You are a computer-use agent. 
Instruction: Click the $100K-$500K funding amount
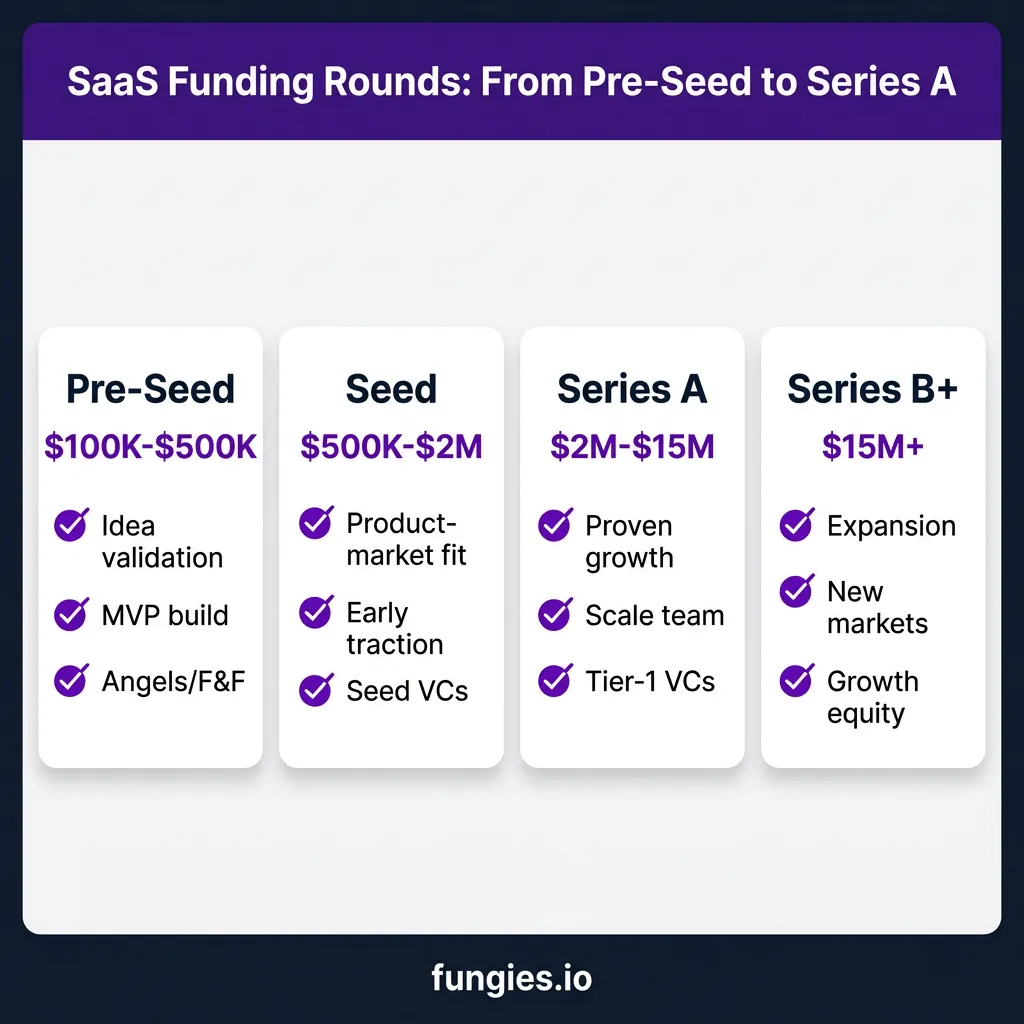[x=150, y=447]
